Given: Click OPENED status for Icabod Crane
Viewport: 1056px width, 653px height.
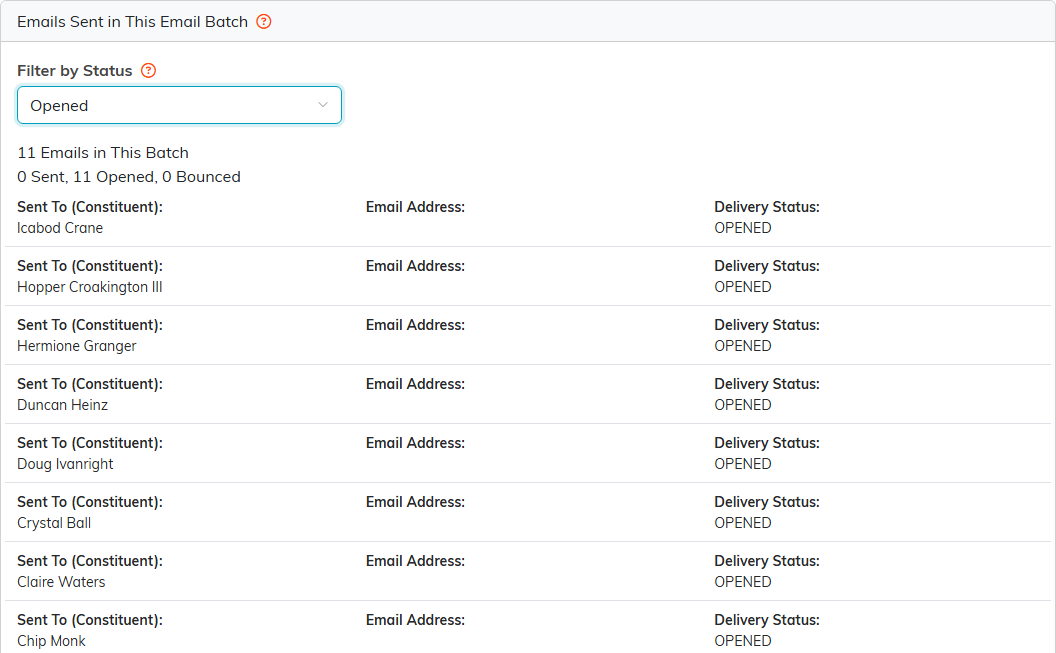Looking at the screenshot, I should [x=743, y=228].
